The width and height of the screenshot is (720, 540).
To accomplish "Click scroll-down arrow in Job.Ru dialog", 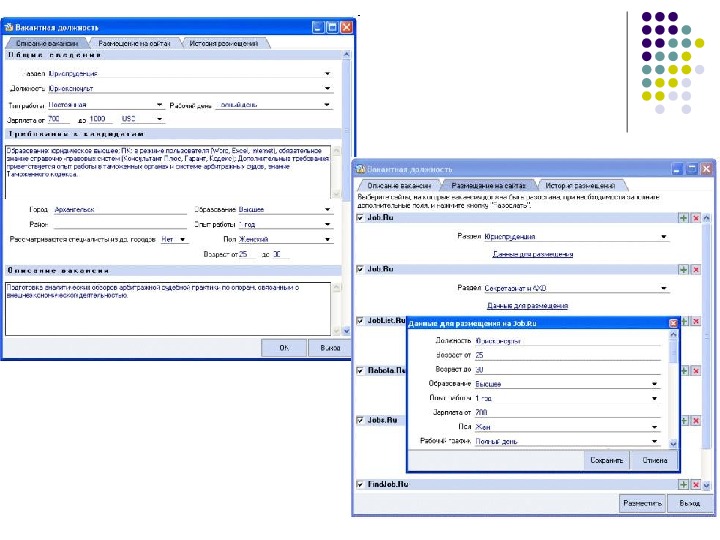I will [673, 444].
